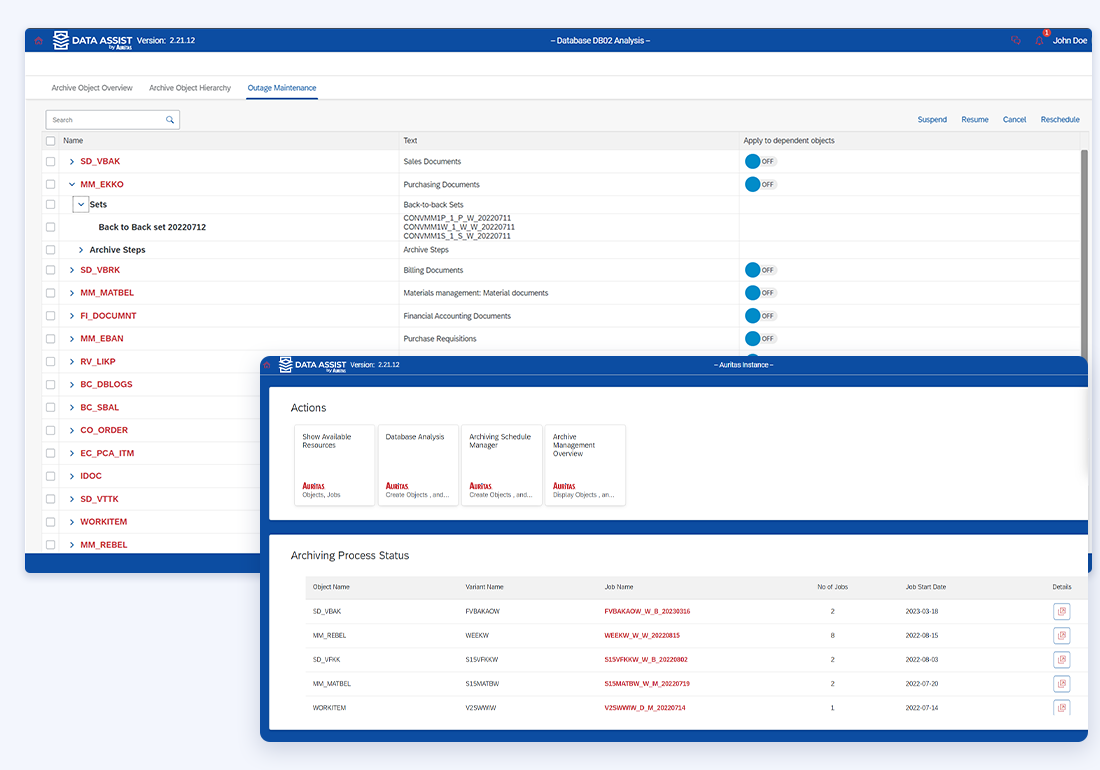Check the MM_REBEL row checkbox
This screenshot has width=1100, height=770.
pyautogui.click(x=51, y=545)
